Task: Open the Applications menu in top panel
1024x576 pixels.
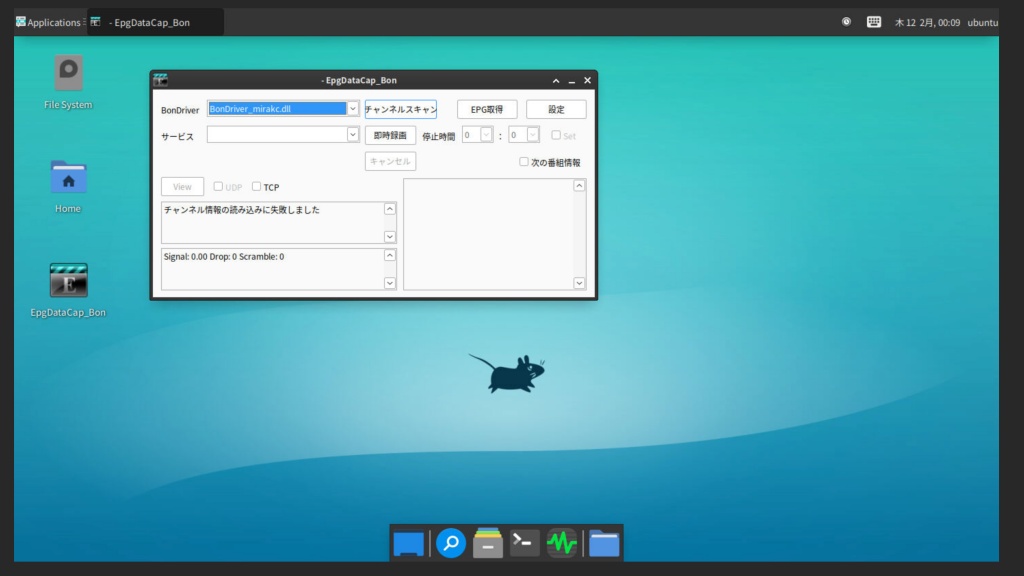Action: pos(48,22)
